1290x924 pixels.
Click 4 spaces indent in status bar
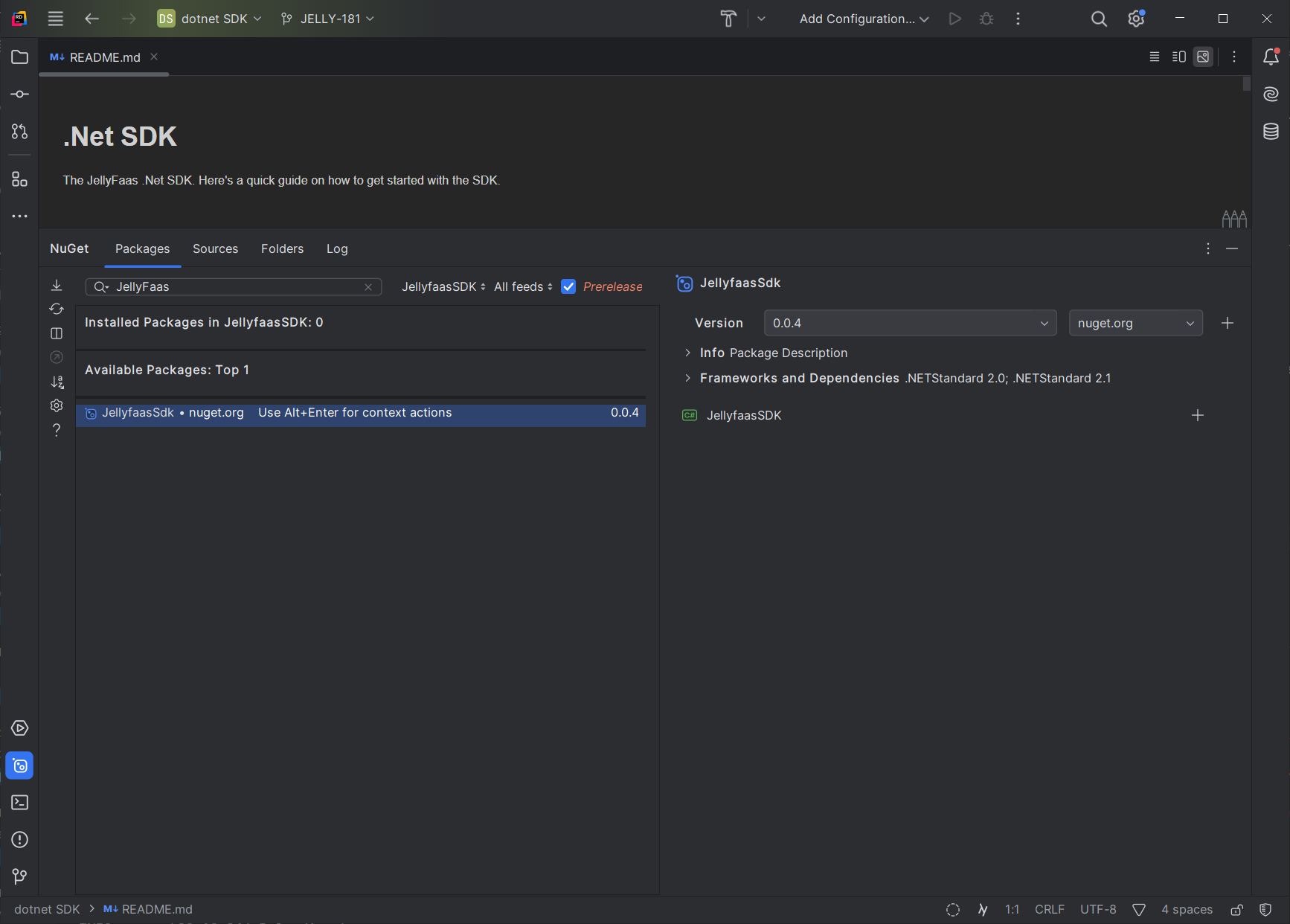(1187, 910)
